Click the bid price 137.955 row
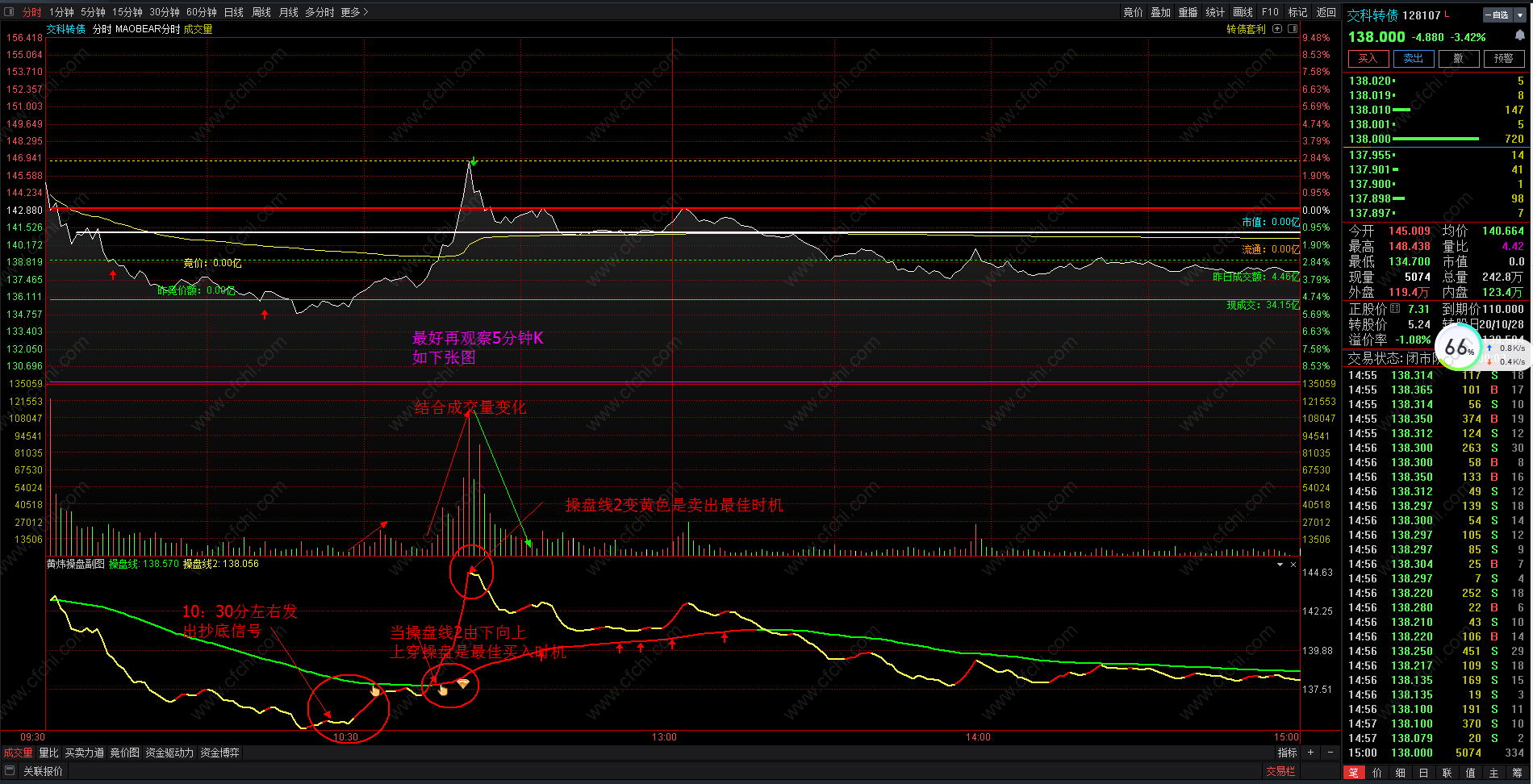The width and height of the screenshot is (1533, 784). (x=1436, y=155)
